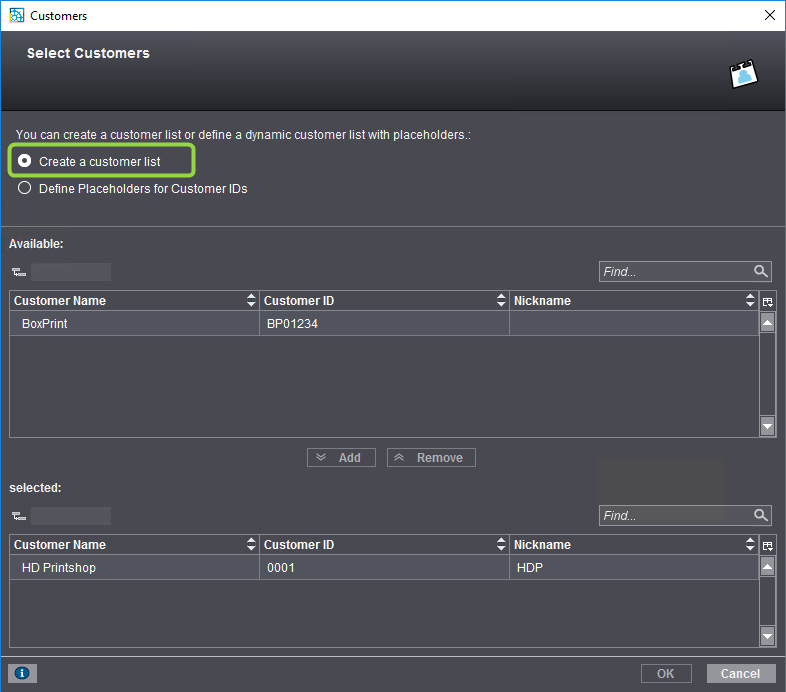Click the search magnifier in selected Find field
786x692 pixels.
(761, 515)
